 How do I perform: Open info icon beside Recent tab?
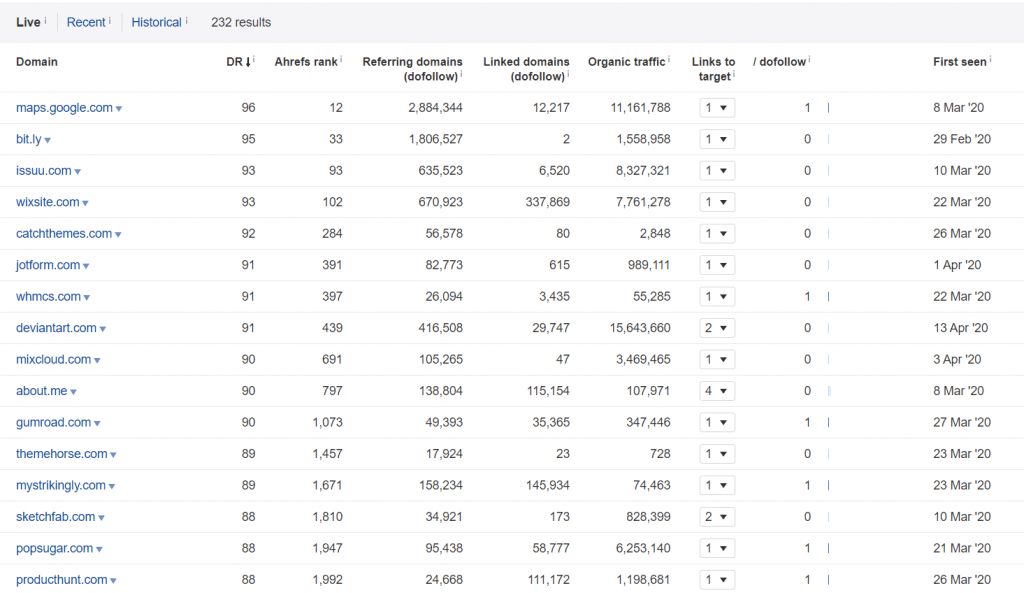tap(110, 20)
